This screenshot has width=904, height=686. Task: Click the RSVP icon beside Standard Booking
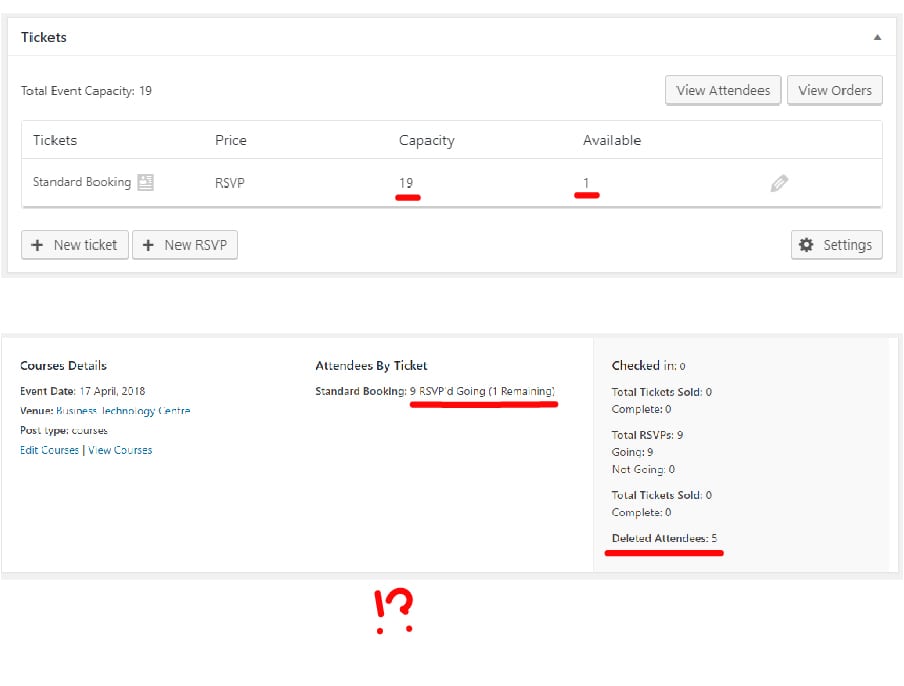(x=146, y=182)
